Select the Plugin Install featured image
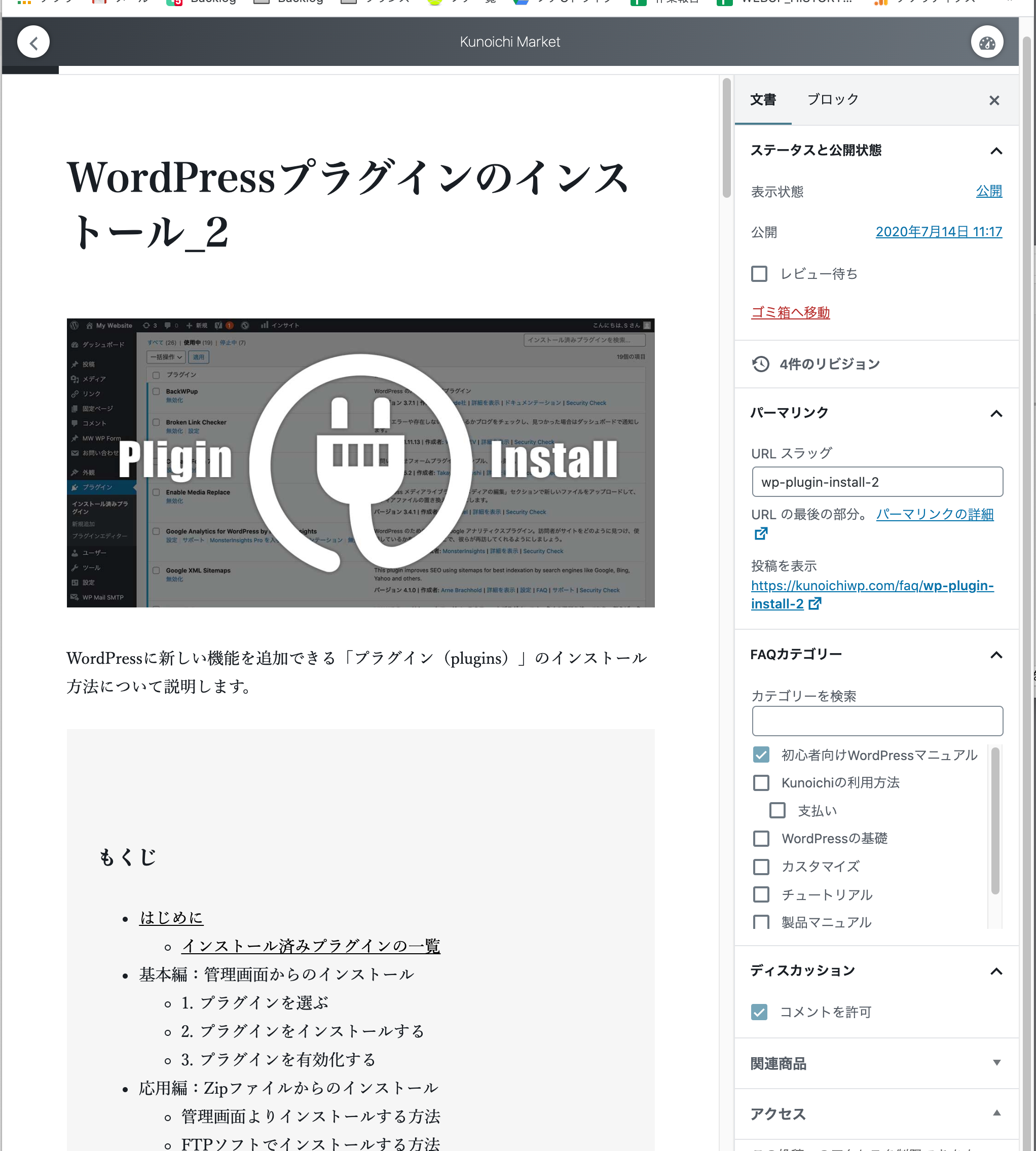 360,462
